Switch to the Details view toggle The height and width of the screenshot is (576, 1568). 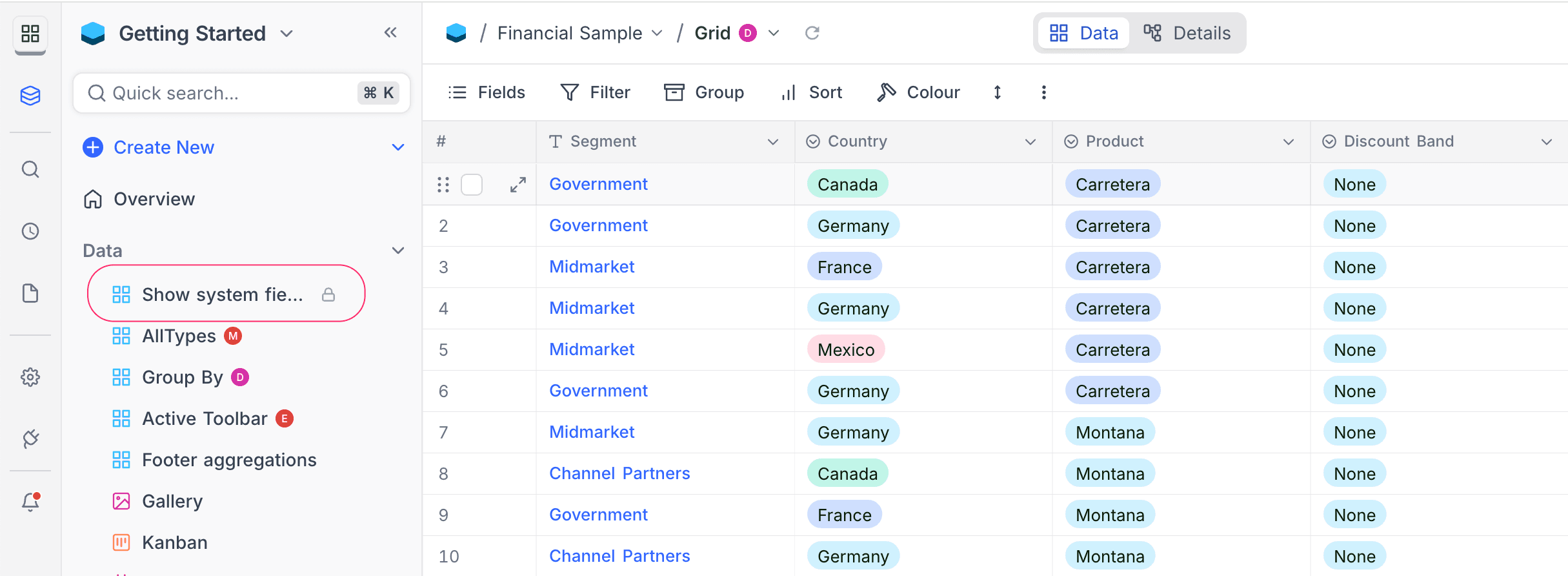(x=1187, y=33)
